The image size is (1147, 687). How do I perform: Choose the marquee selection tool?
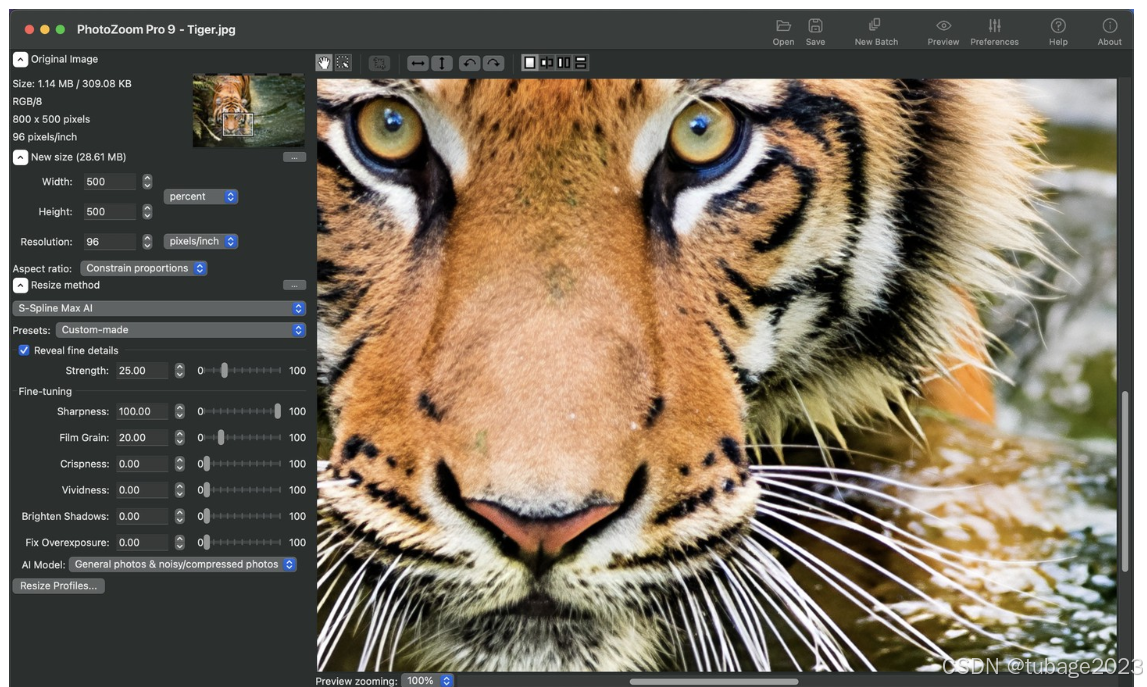(343, 63)
